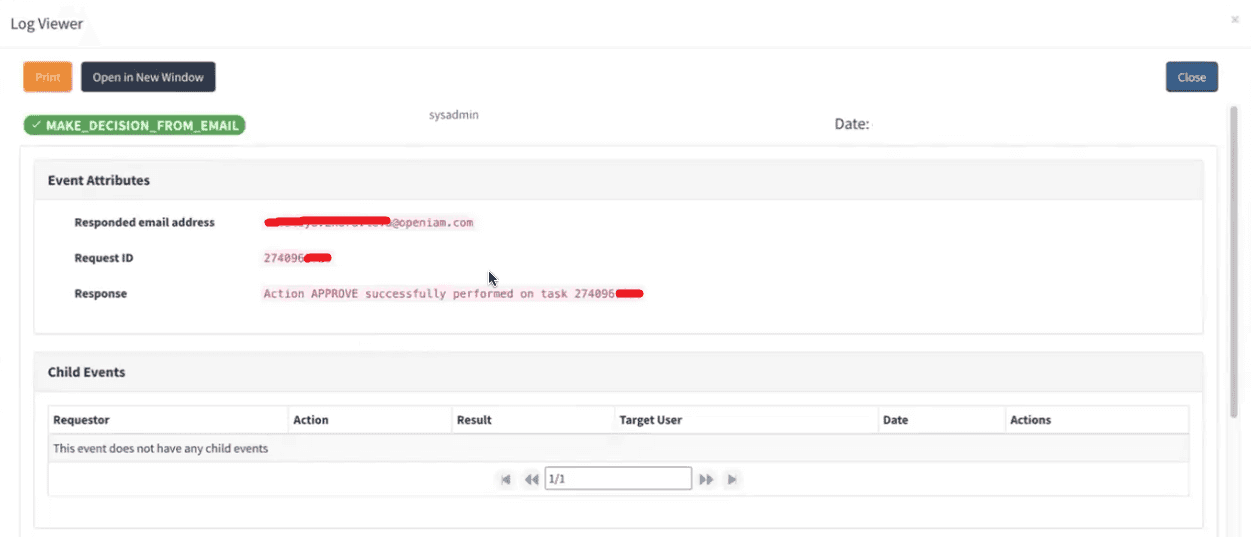The height and width of the screenshot is (542, 1251).
Task: Go to previous page of child events
Action: tap(531, 480)
